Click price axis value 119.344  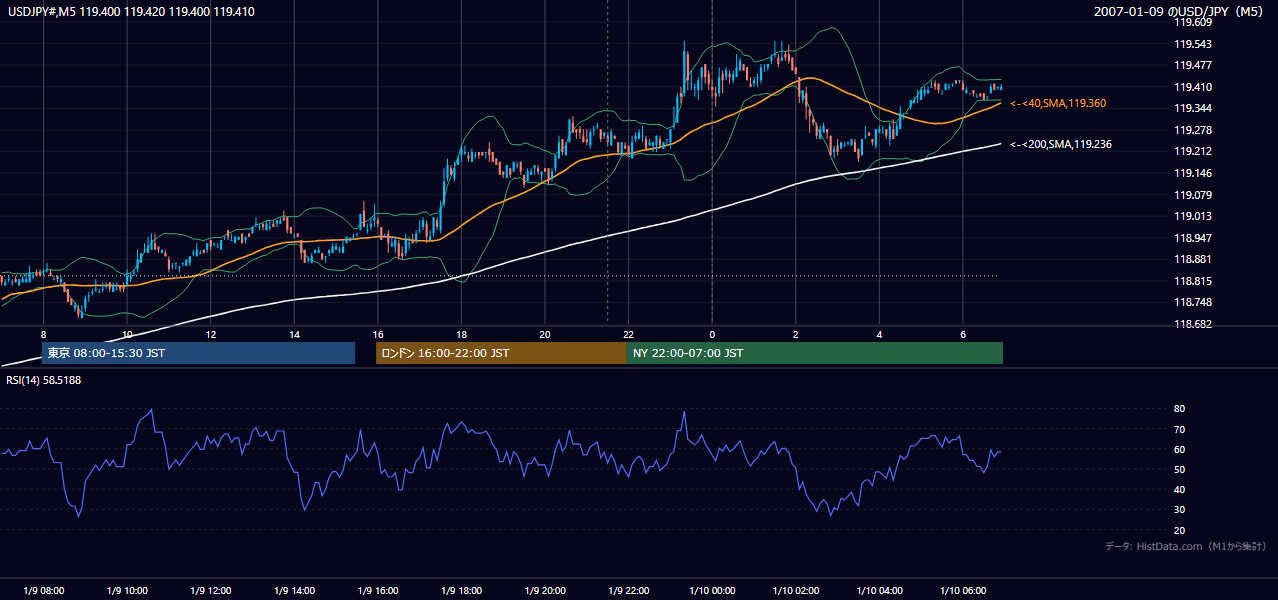point(1192,108)
